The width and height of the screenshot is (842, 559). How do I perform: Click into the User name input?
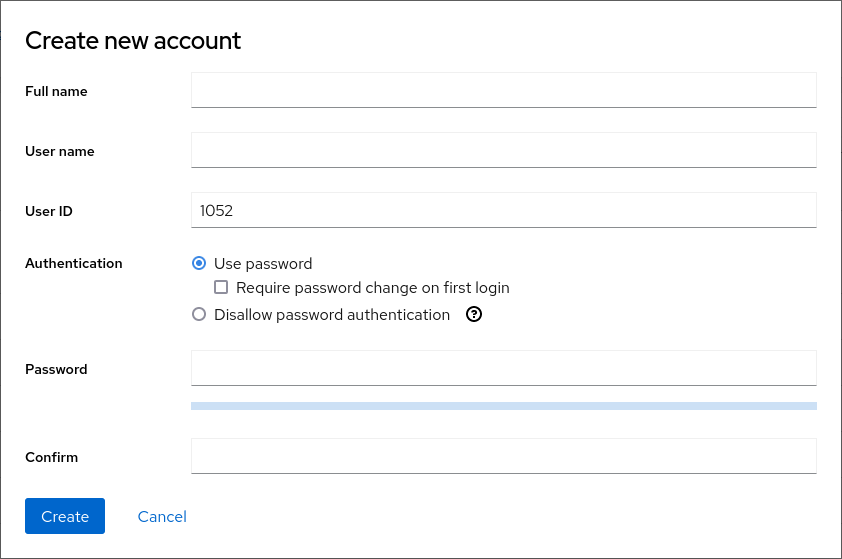tap(503, 150)
